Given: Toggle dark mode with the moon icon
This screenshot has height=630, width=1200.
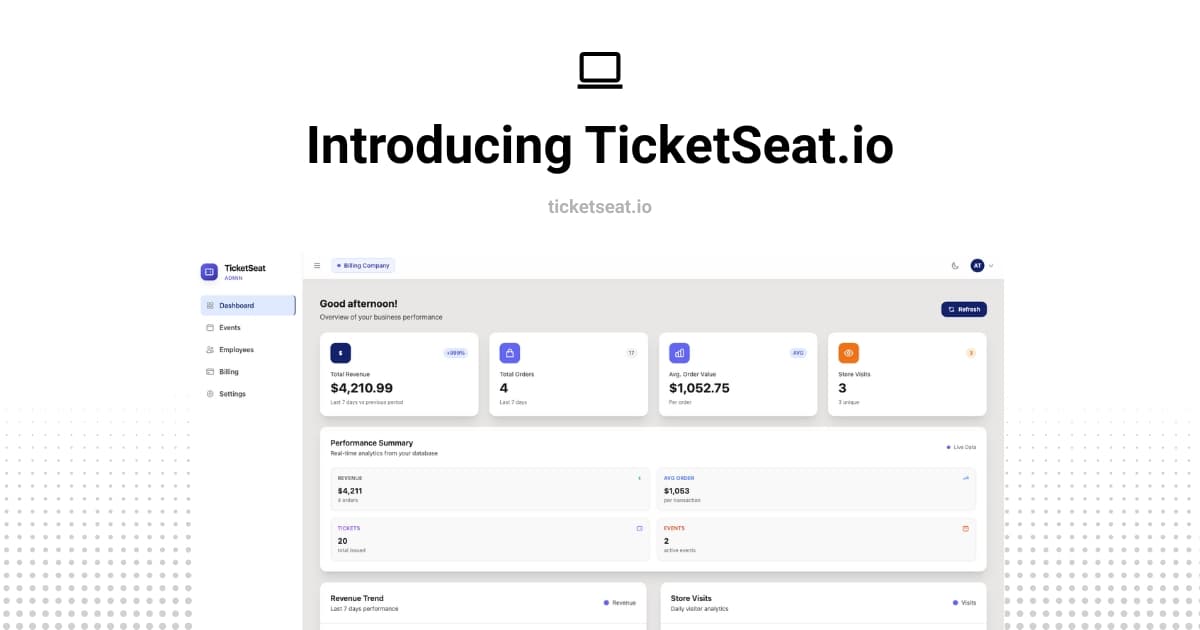Looking at the screenshot, I should click(954, 265).
